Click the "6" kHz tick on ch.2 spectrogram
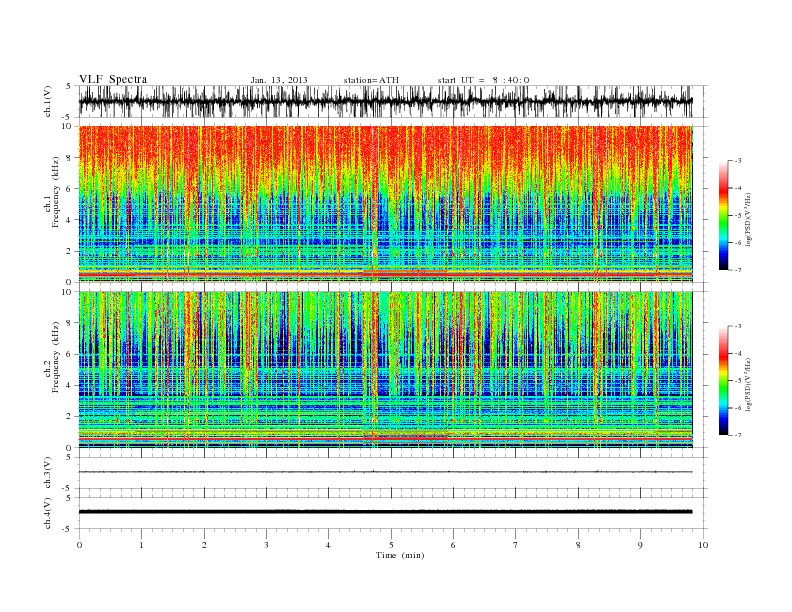Viewport: 792px width, 612px height. pos(69,354)
